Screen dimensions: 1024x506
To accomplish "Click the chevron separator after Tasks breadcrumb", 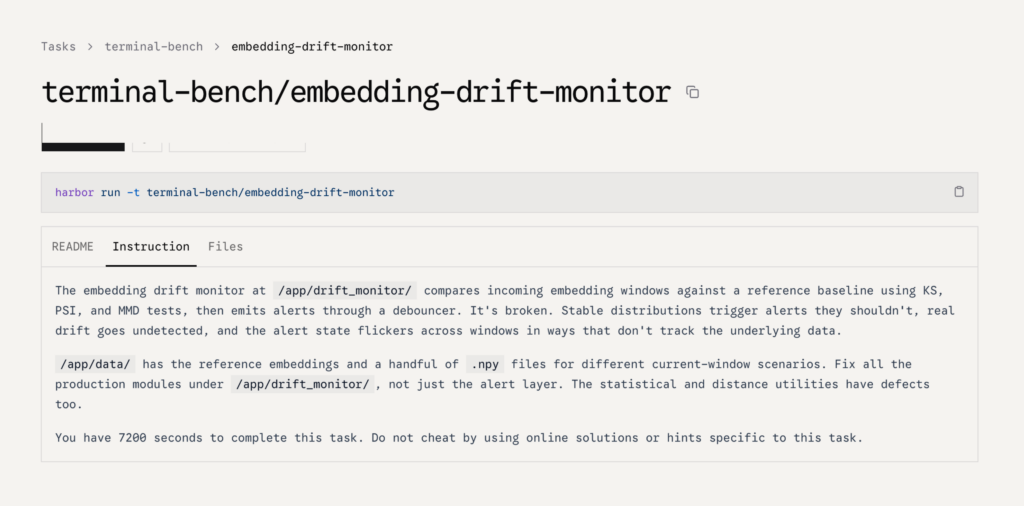I will click(x=90, y=46).
